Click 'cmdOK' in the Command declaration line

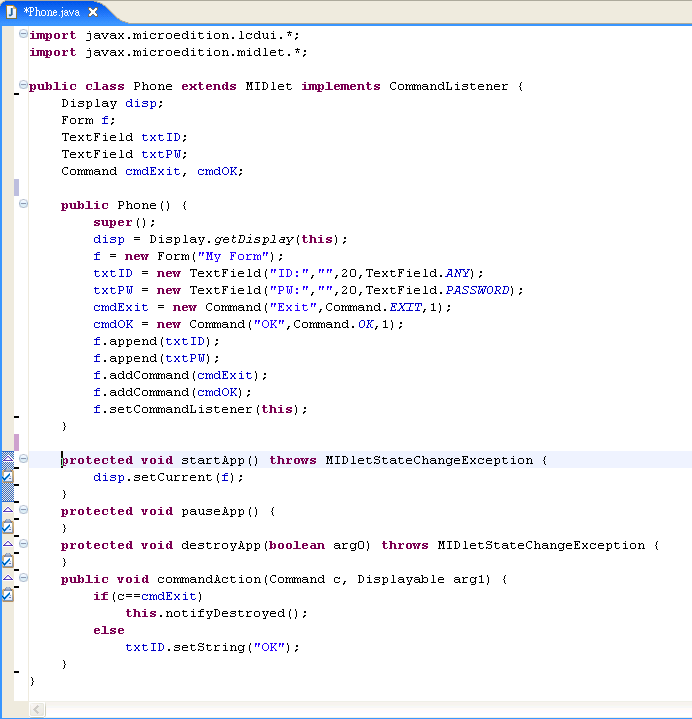tap(217, 171)
